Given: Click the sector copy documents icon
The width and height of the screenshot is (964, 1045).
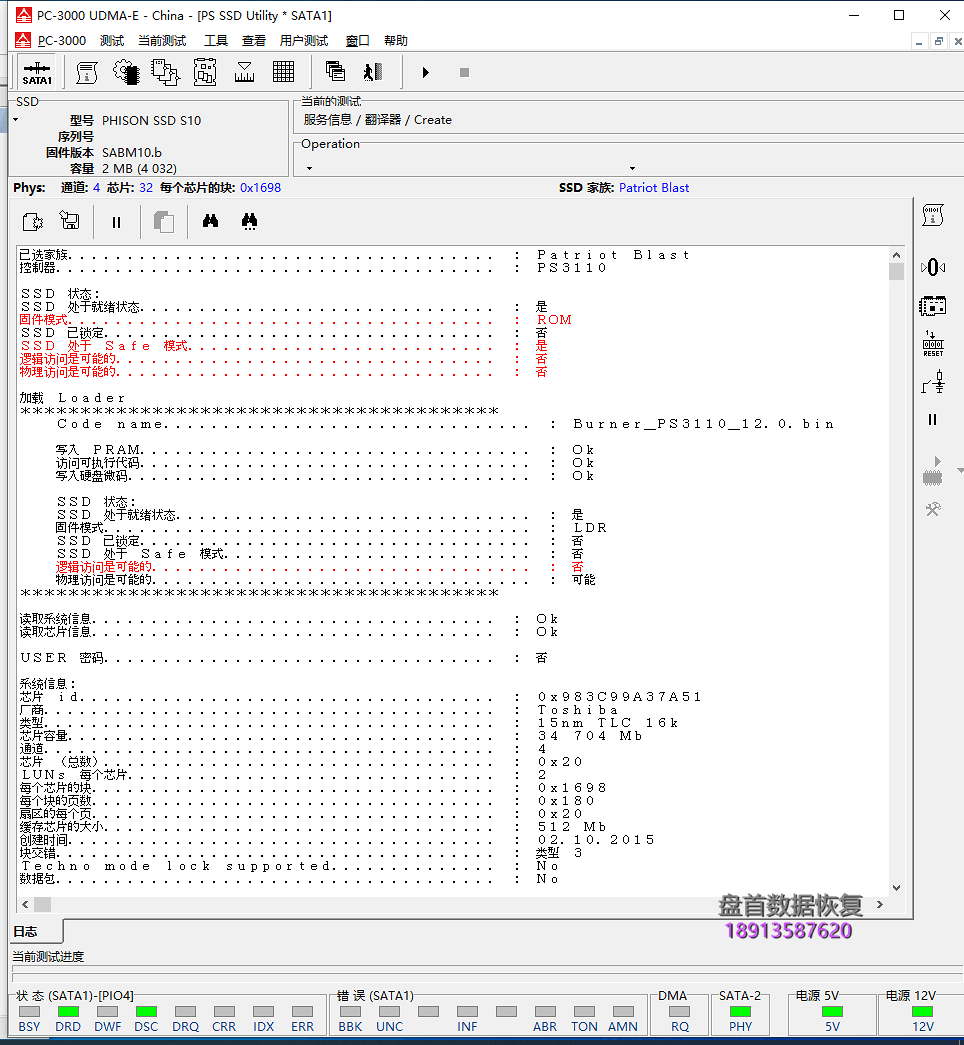Looking at the screenshot, I should pos(165,73).
